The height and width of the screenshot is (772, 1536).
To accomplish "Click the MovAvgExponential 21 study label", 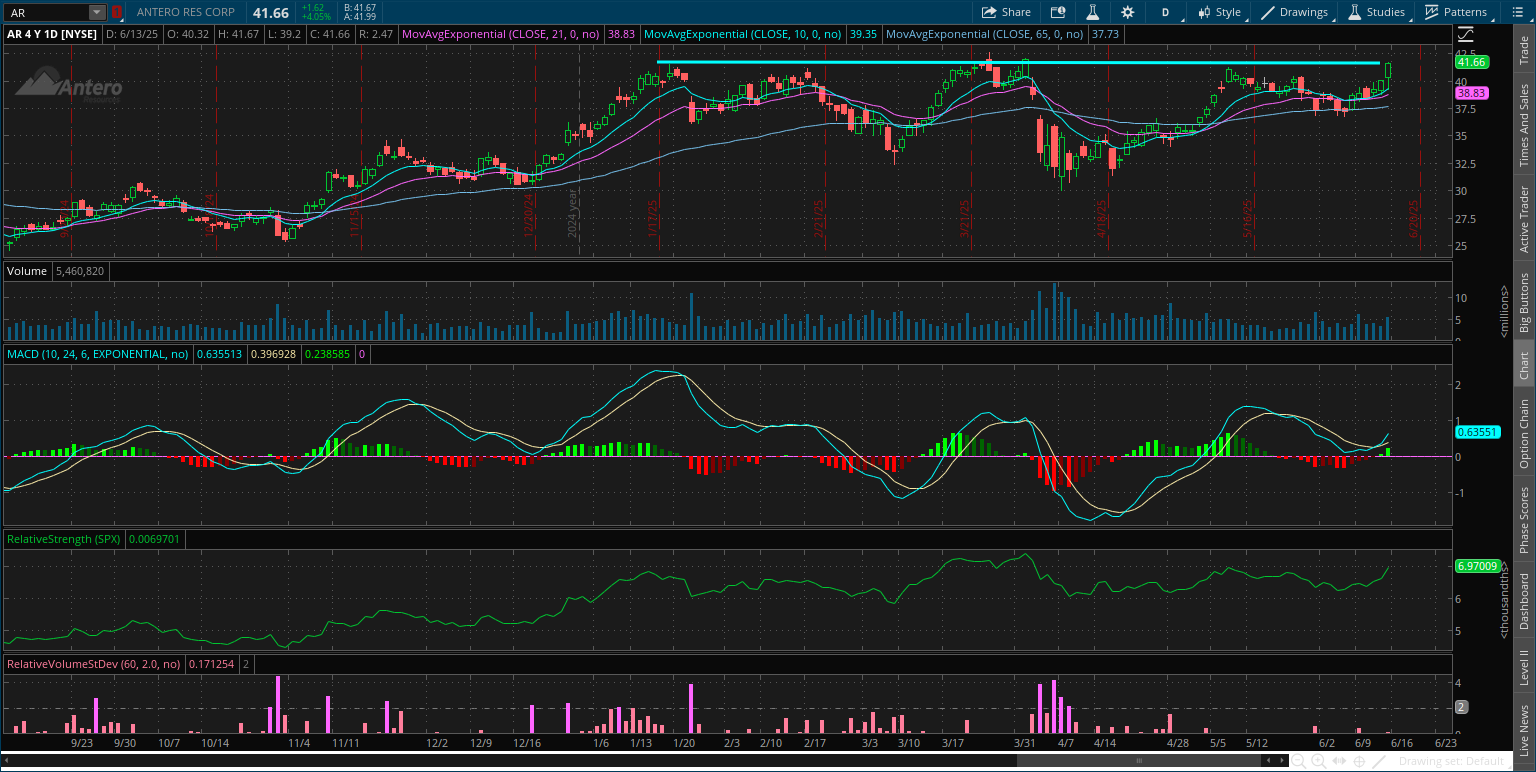I will click(500, 33).
